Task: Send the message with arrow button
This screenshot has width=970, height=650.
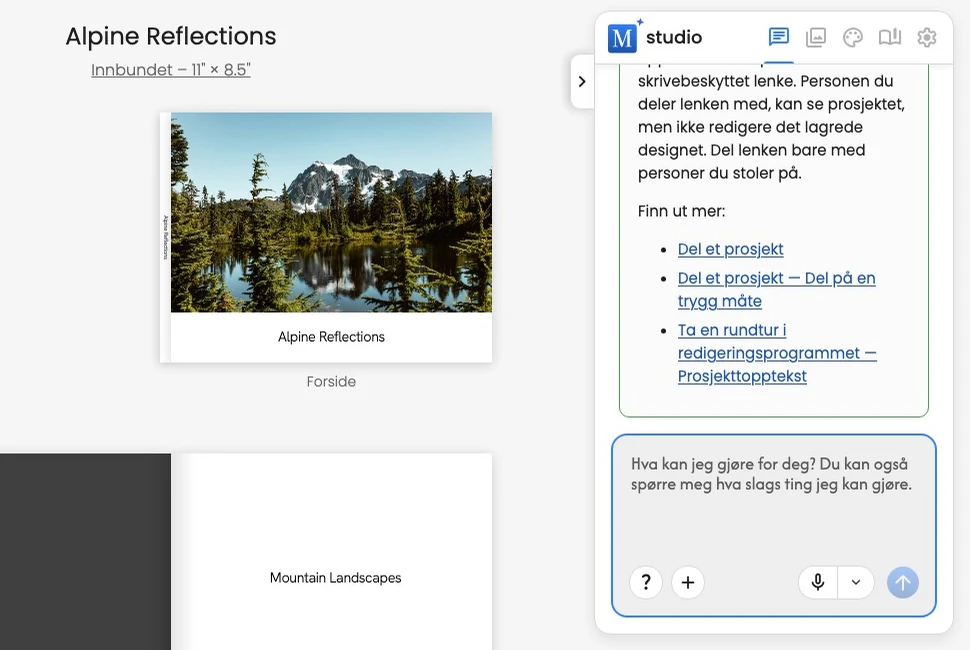Action: tap(903, 582)
